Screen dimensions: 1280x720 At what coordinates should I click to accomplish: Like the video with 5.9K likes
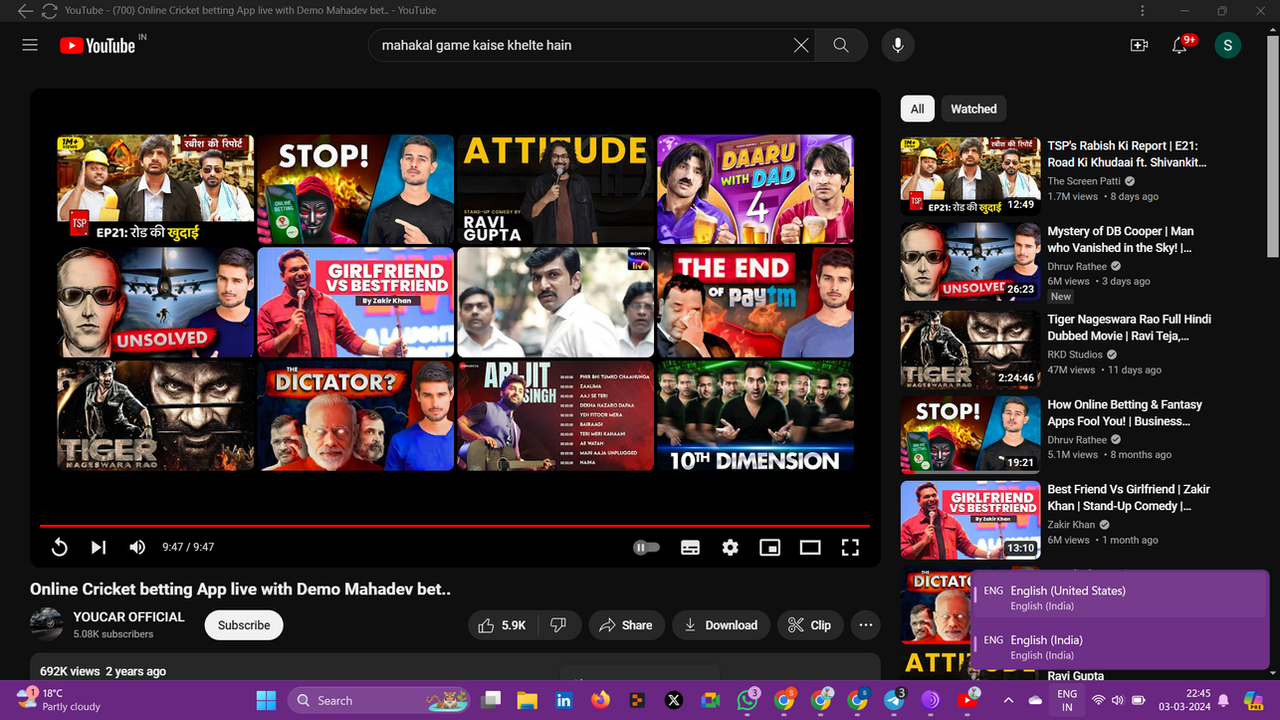pyautogui.click(x=503, y=625)
